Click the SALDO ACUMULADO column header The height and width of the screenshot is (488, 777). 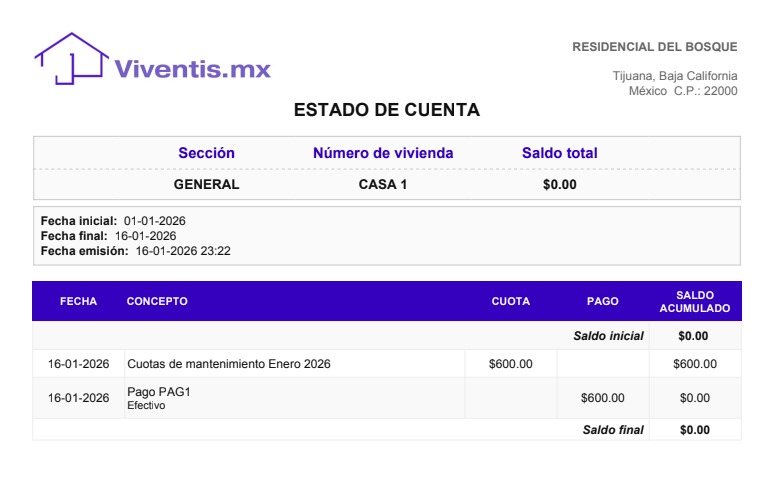[x=694, y=301]
